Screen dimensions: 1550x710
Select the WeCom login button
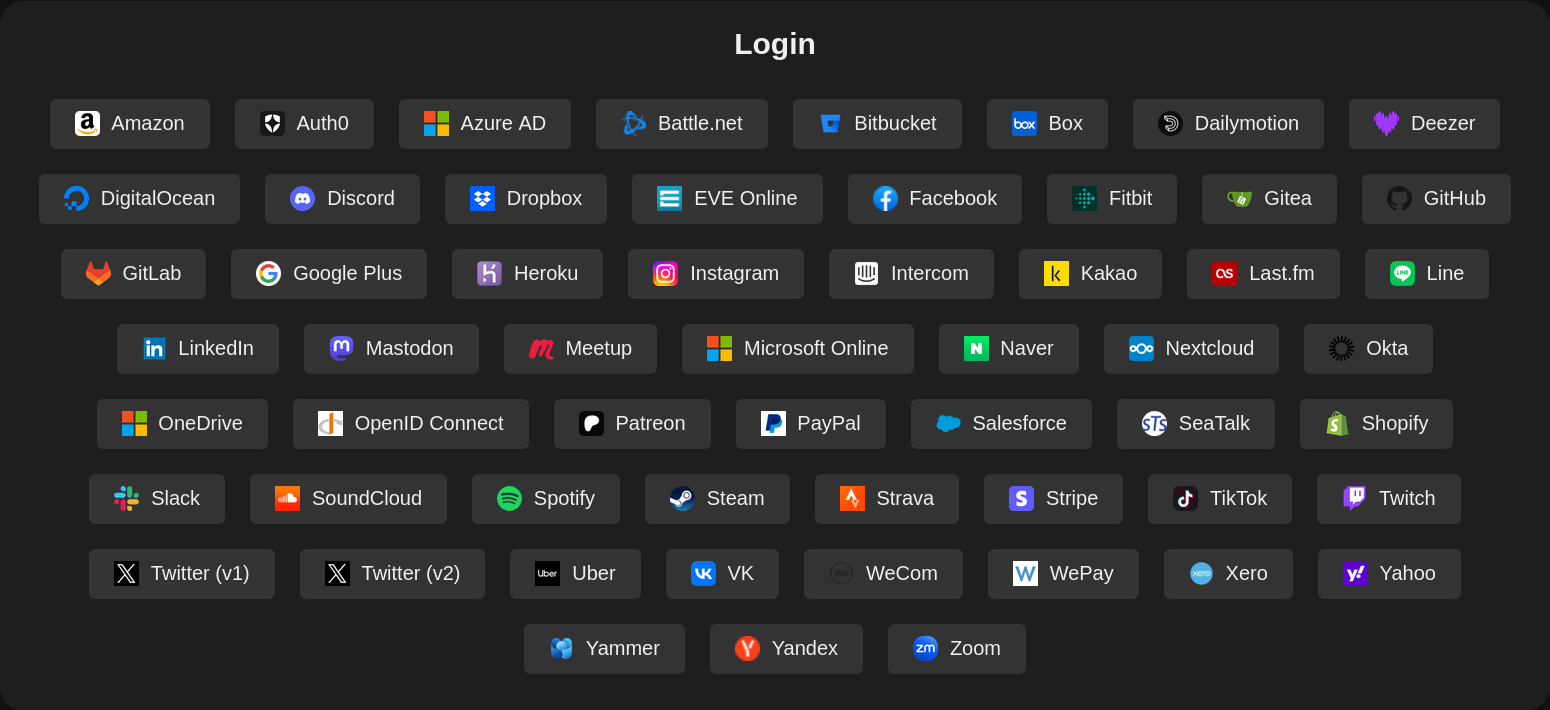click(883, 574)
